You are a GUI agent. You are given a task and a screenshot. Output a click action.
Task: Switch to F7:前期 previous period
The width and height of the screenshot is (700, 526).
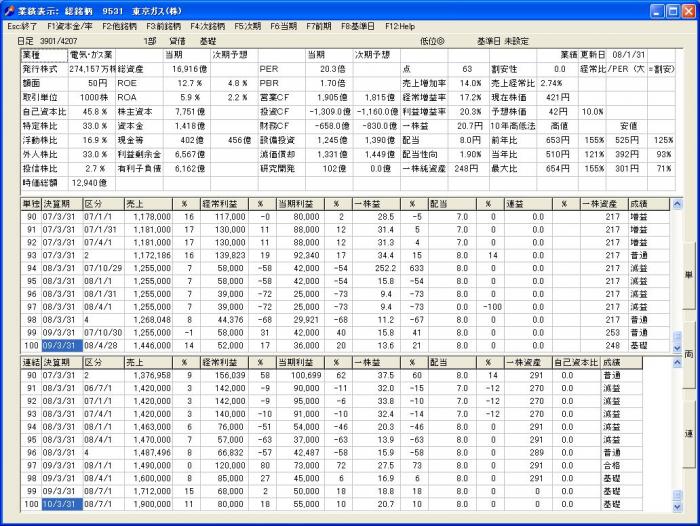pyautogui.click(x=319, y=26)
